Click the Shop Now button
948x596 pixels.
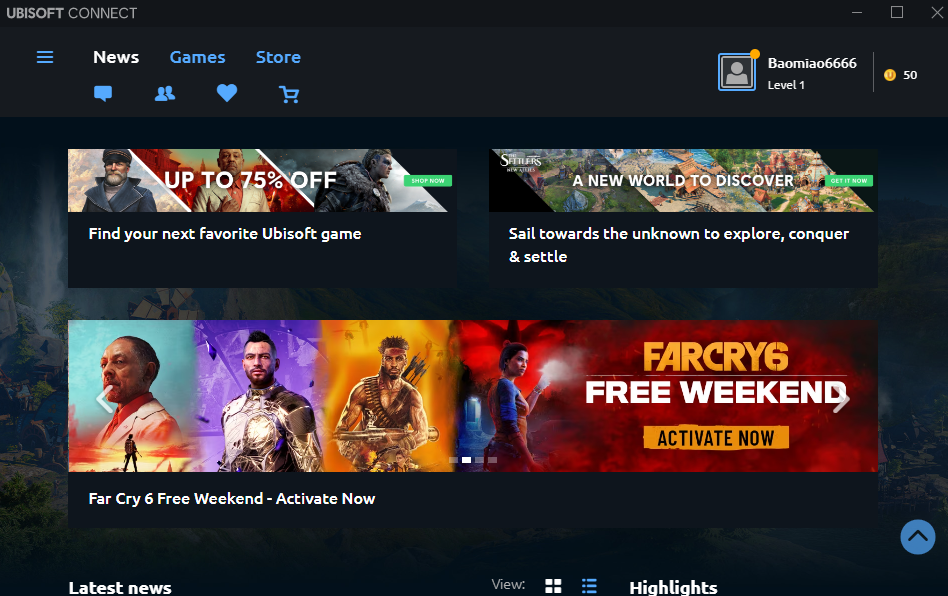point(428,180)
